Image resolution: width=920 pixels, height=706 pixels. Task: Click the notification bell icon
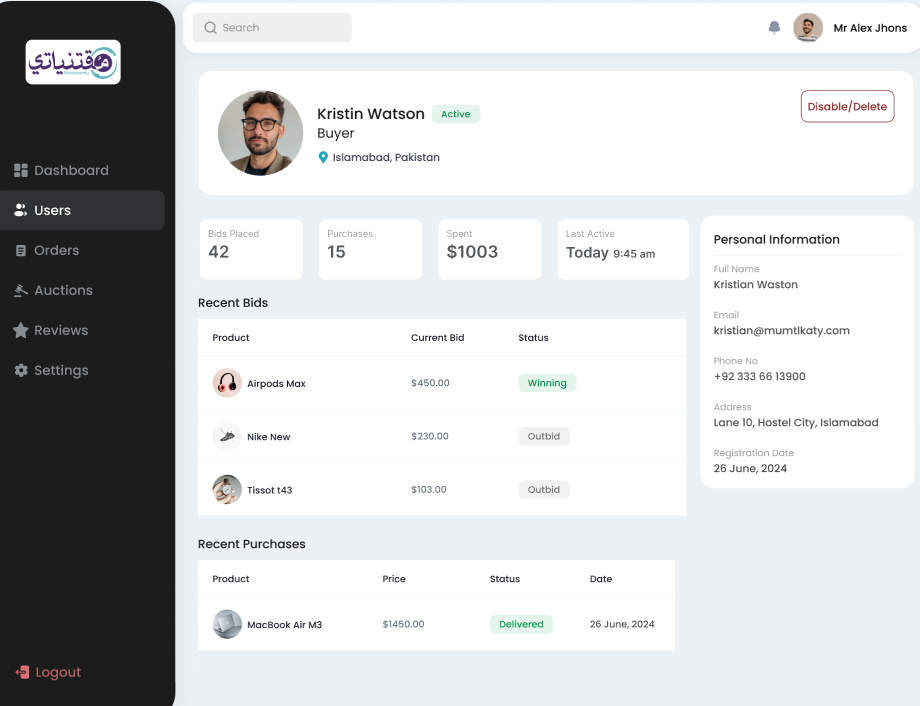774,27
